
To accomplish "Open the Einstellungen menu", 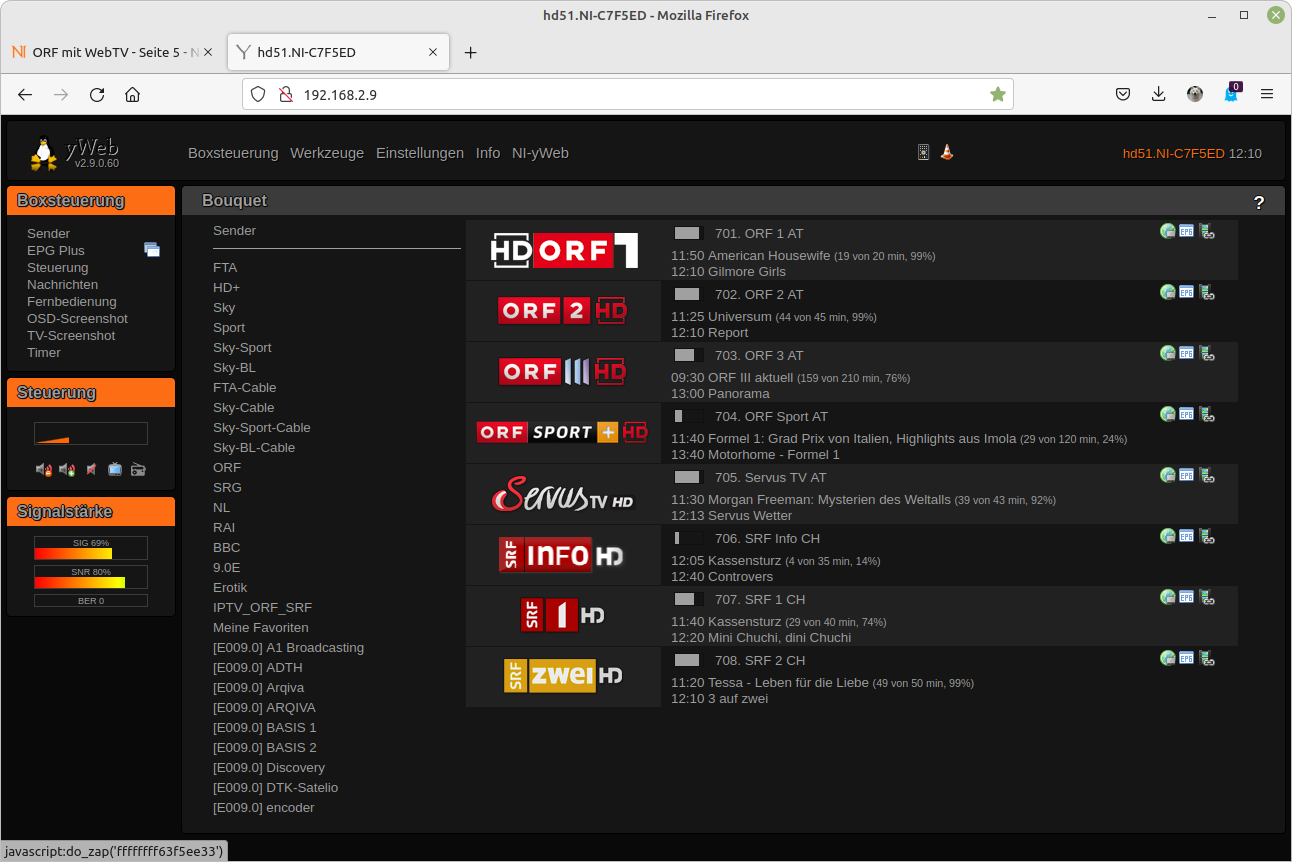I will pos(420,153).
